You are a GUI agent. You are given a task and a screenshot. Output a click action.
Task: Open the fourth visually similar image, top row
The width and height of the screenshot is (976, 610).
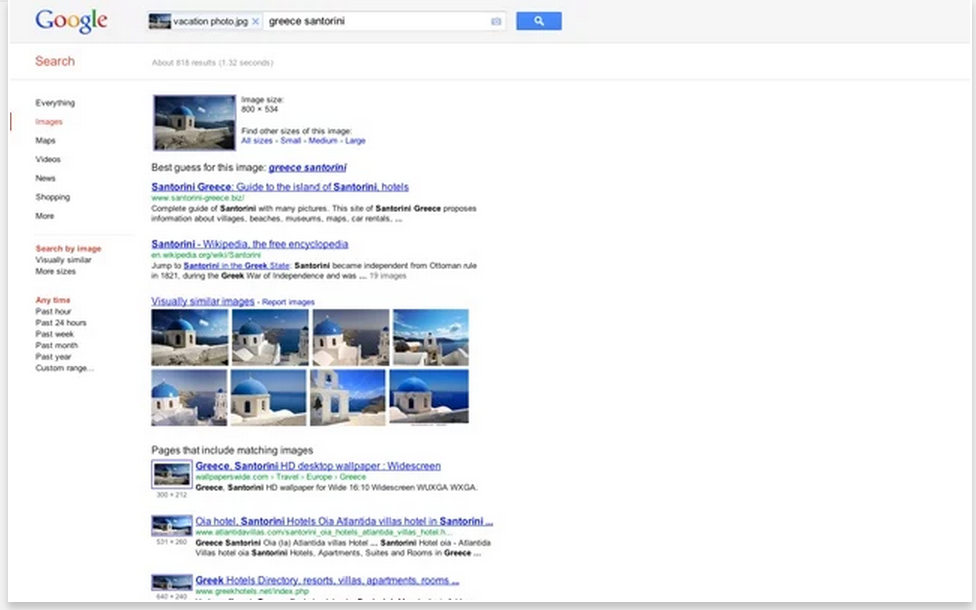(x=431, y=337)
